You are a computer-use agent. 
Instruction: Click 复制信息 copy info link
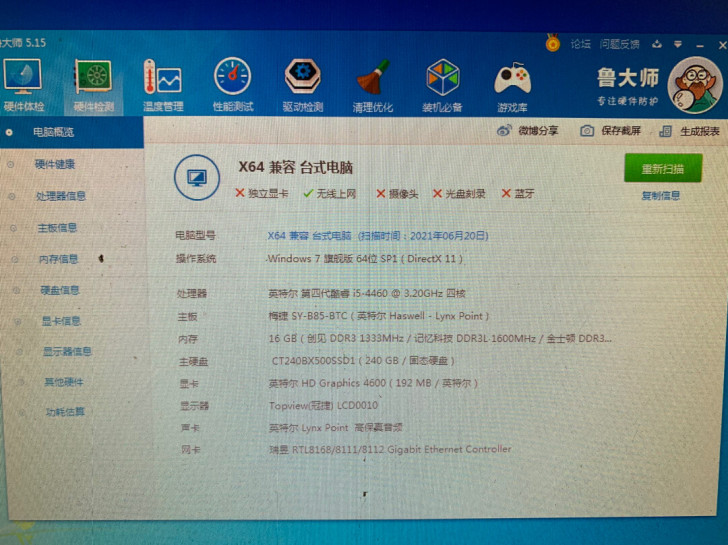click(x=661, y=195)
